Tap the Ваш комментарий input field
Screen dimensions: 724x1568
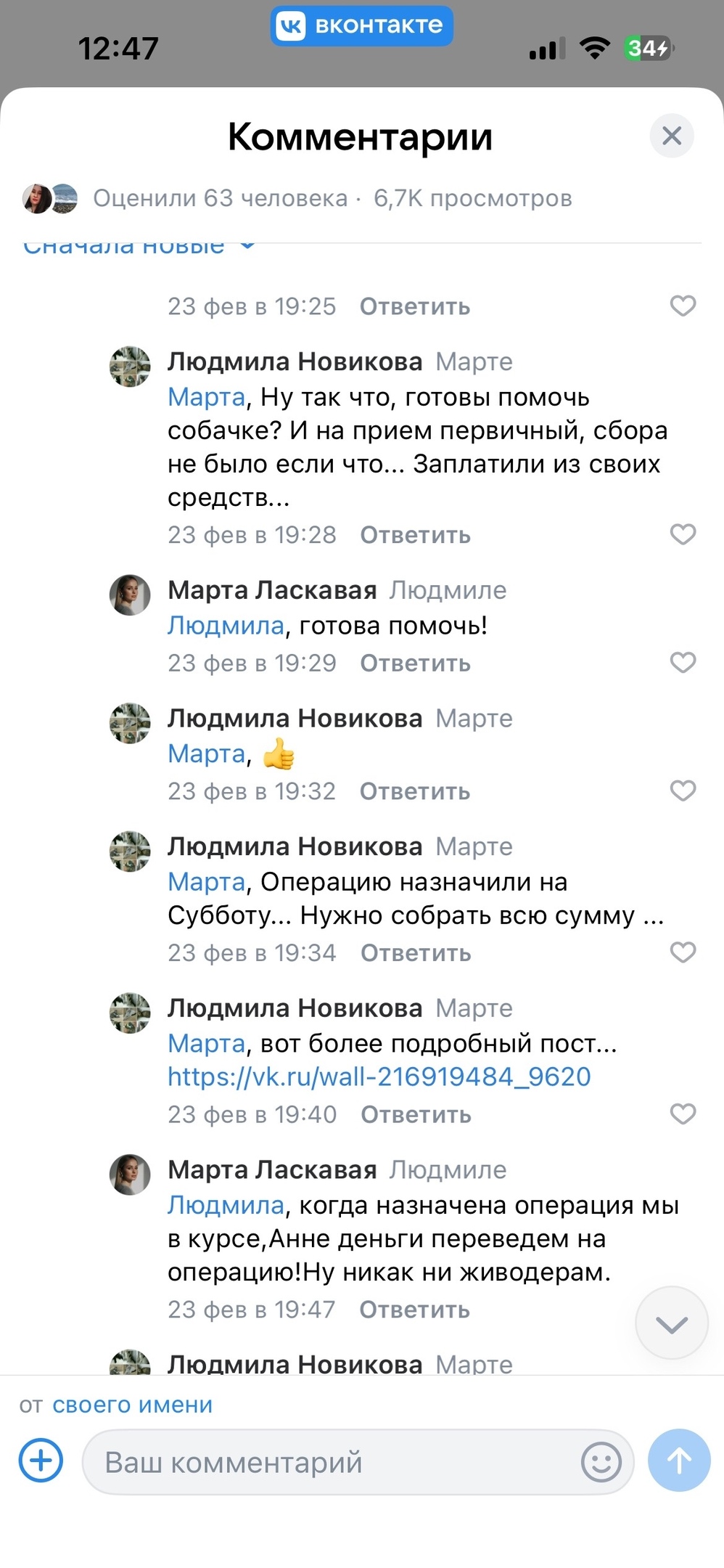point(326,1461)
